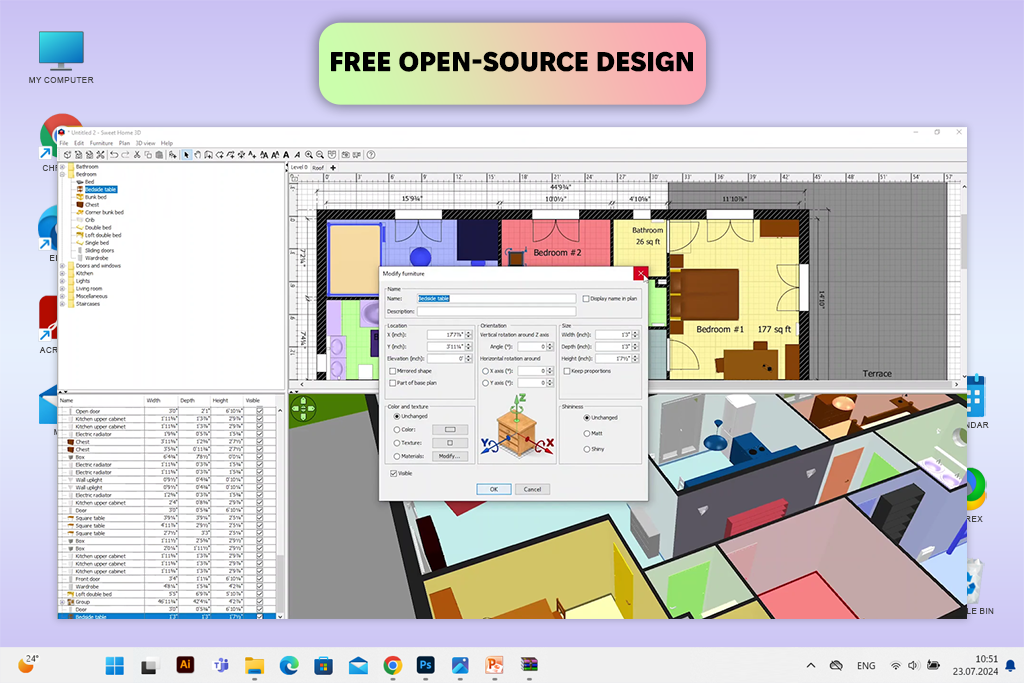Expand the Living room folder
The height and width of the screenshot is (683, 1024).
tap(63, 289)
